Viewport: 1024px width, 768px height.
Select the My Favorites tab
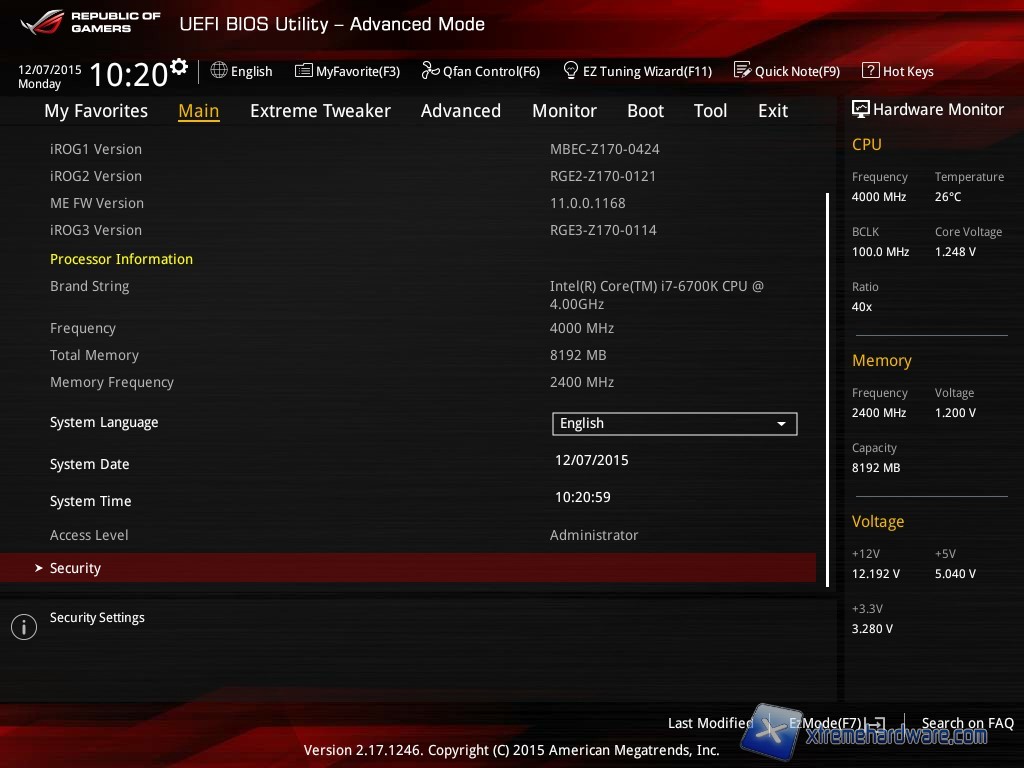click(x=96, y=111)
